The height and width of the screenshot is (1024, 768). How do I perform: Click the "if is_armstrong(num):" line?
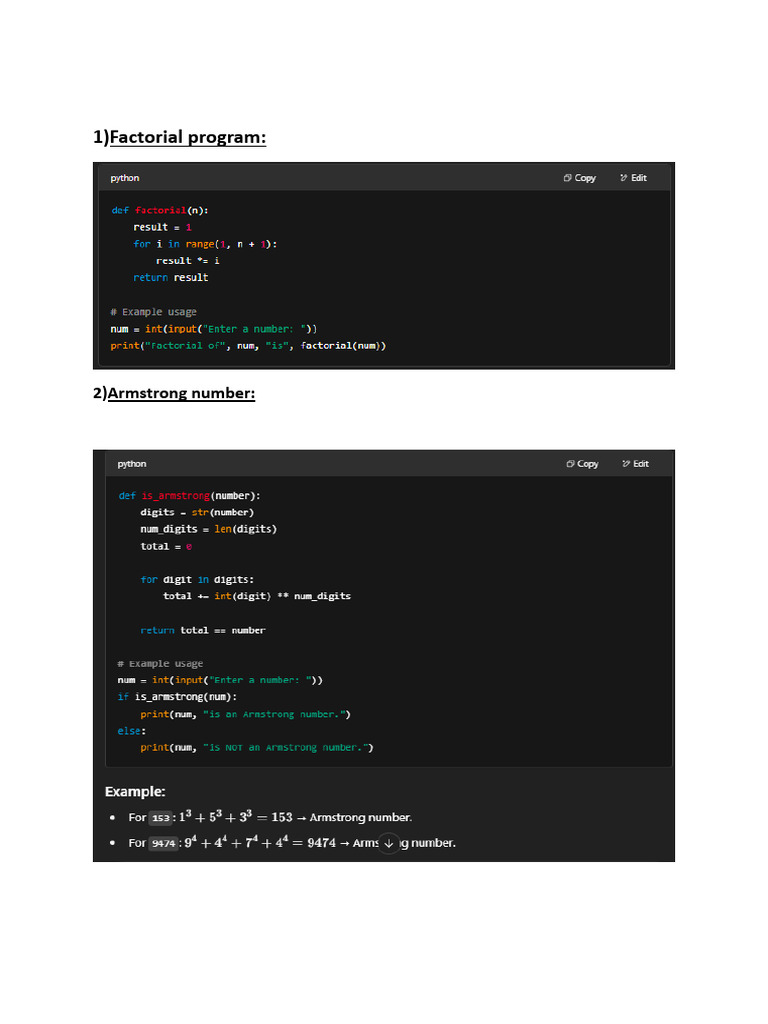[x=178, y=697]
